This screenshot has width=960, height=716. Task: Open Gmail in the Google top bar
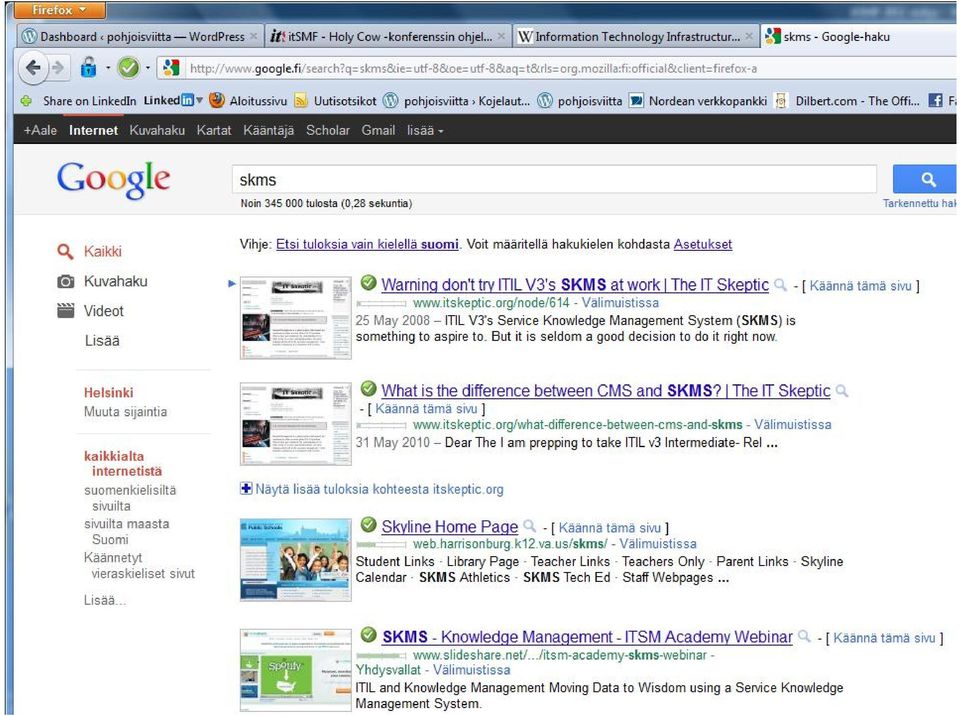click(378, 130)
